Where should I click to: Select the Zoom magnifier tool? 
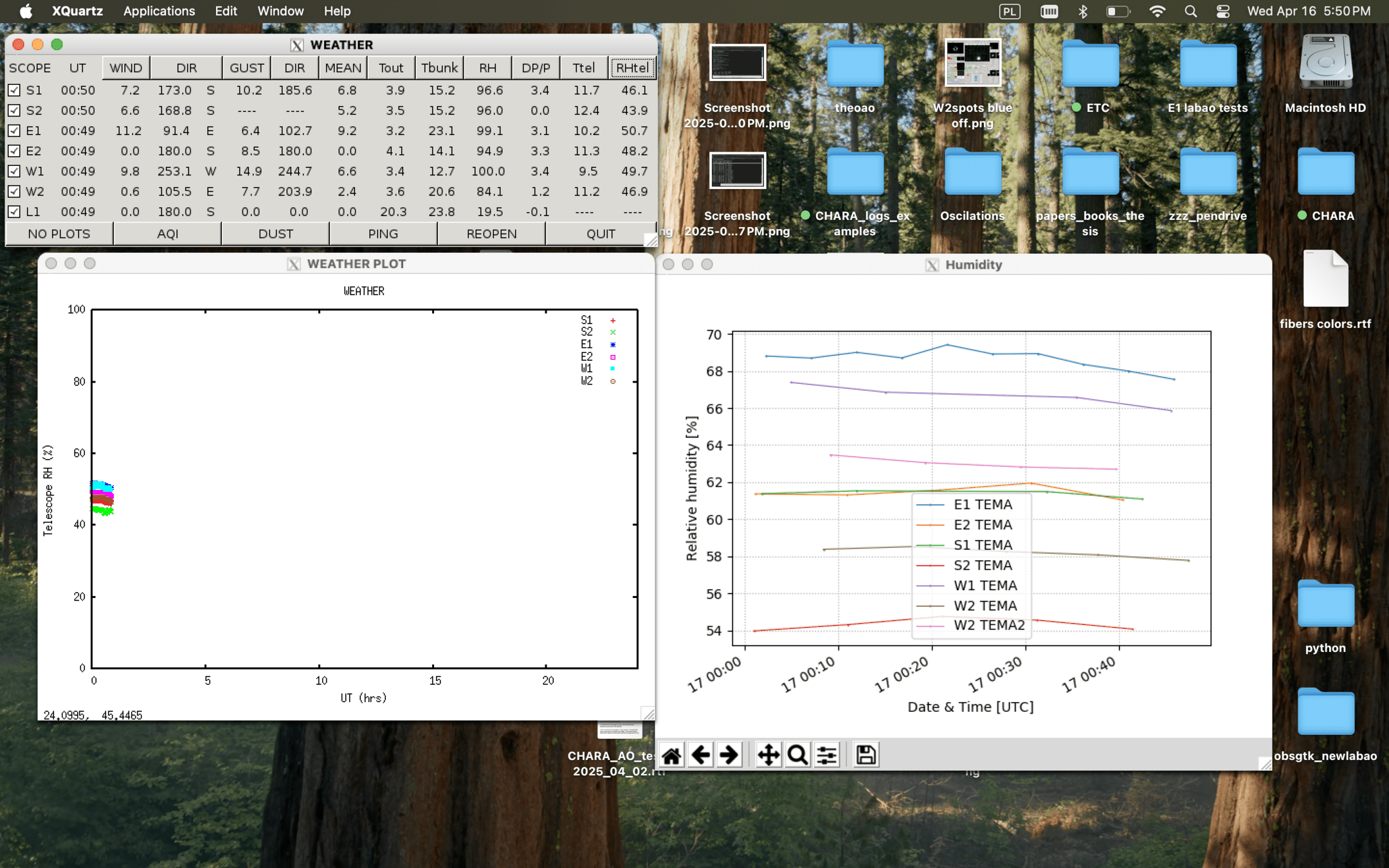tap(797, 755)
